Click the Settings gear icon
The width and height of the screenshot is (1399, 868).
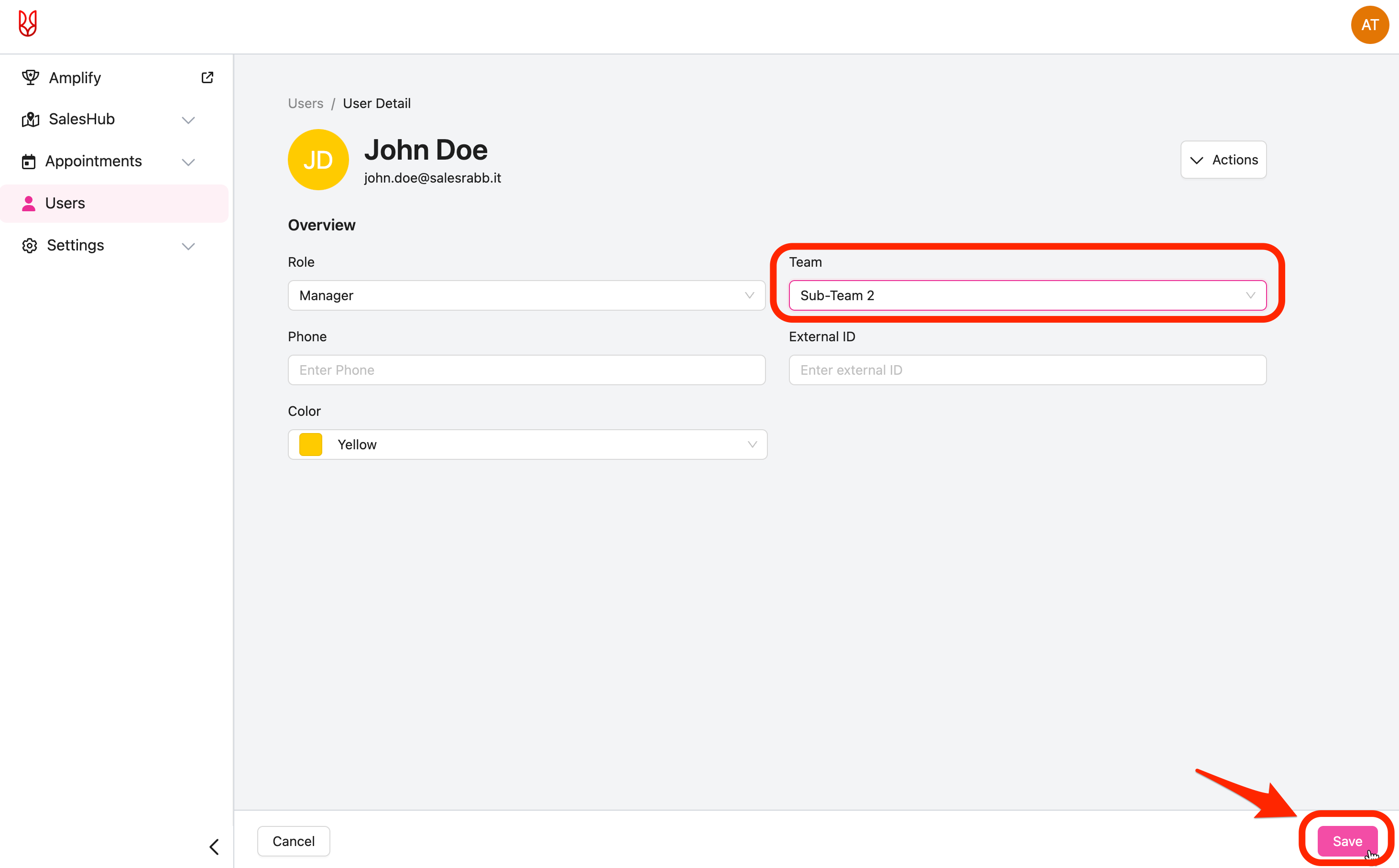[x=29, y=246]
